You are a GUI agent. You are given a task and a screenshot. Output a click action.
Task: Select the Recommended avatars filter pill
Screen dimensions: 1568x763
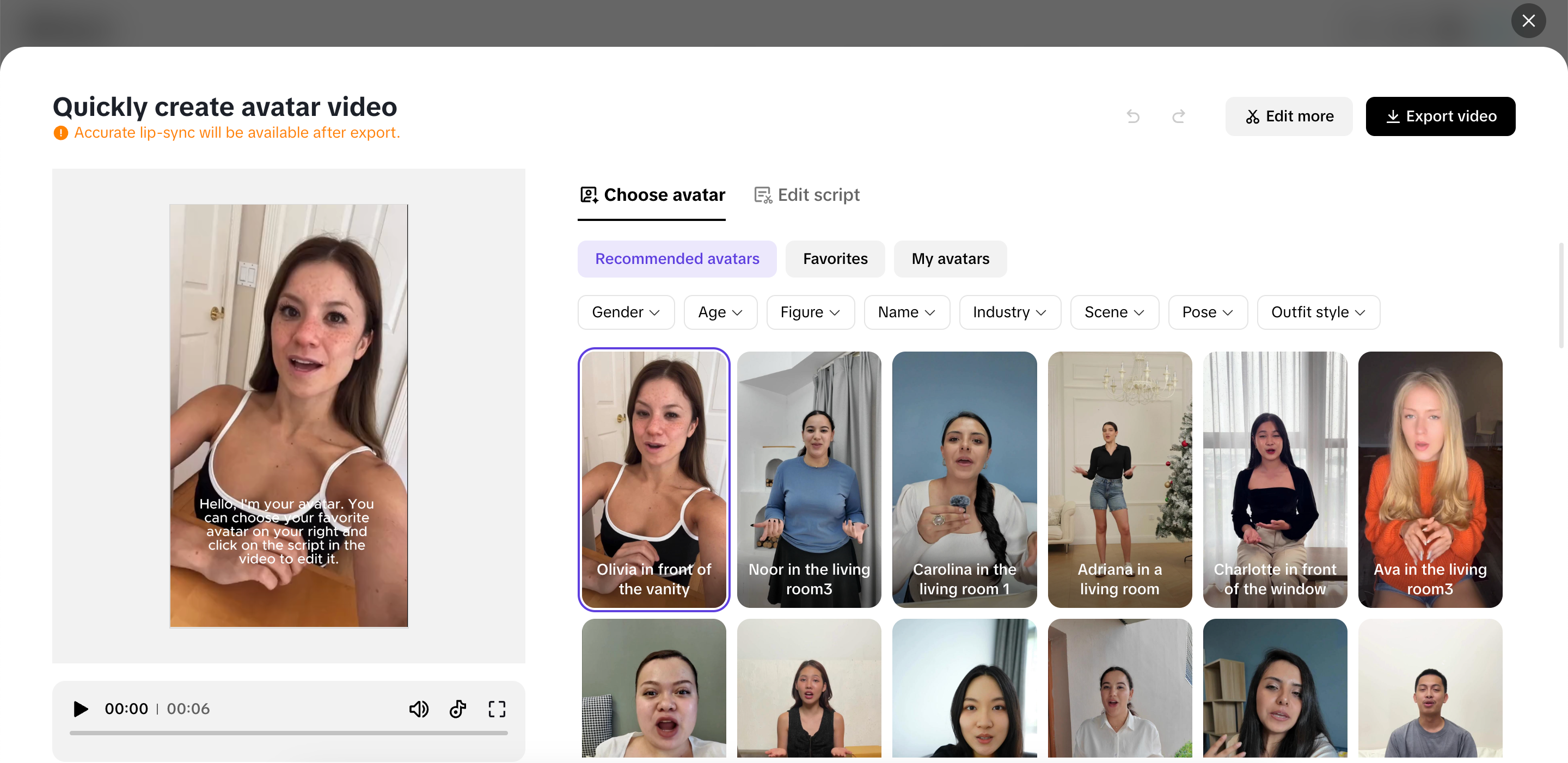click(677, 259)
